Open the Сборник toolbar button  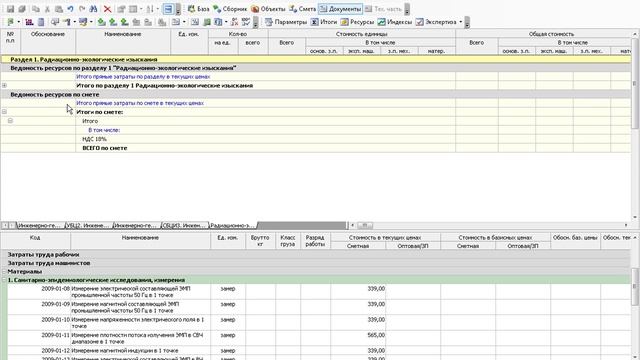[x=230, y=9]
